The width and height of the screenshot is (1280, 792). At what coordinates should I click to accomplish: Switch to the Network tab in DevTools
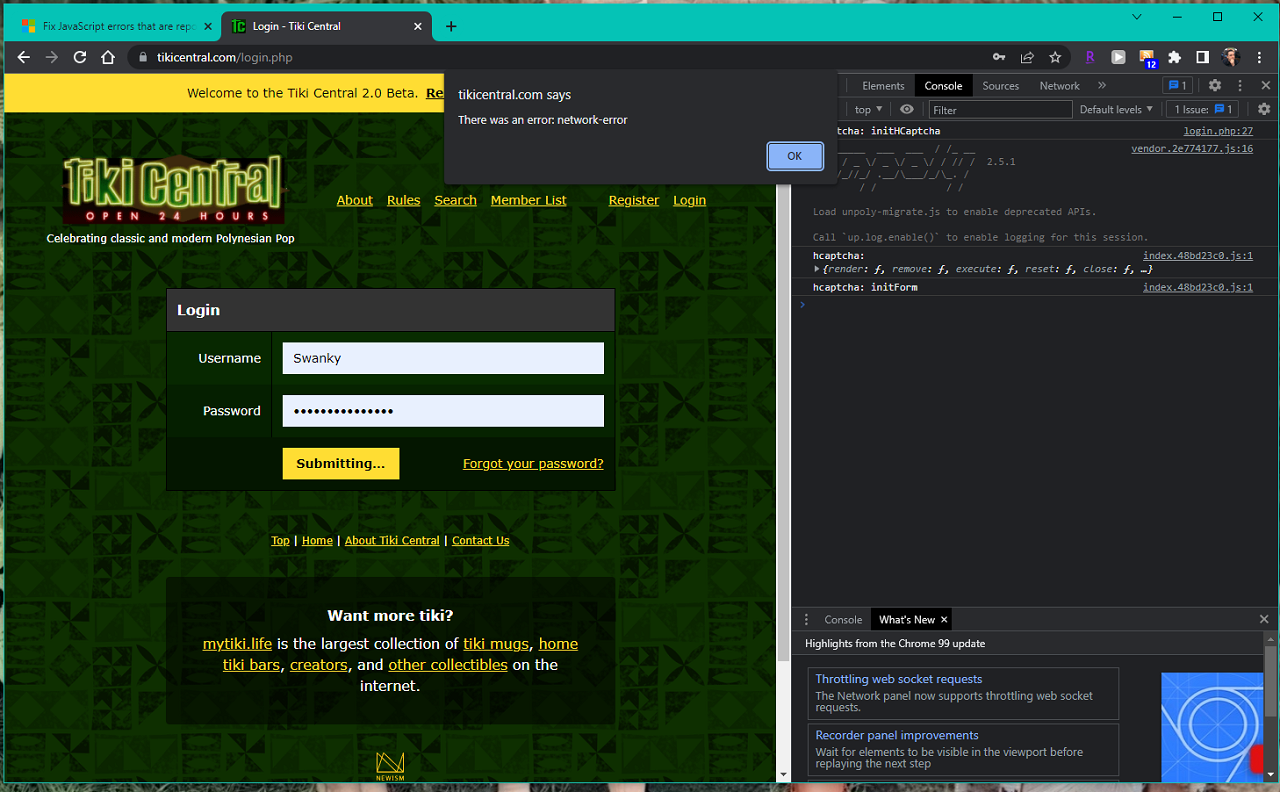click(x=1059, y=86)
